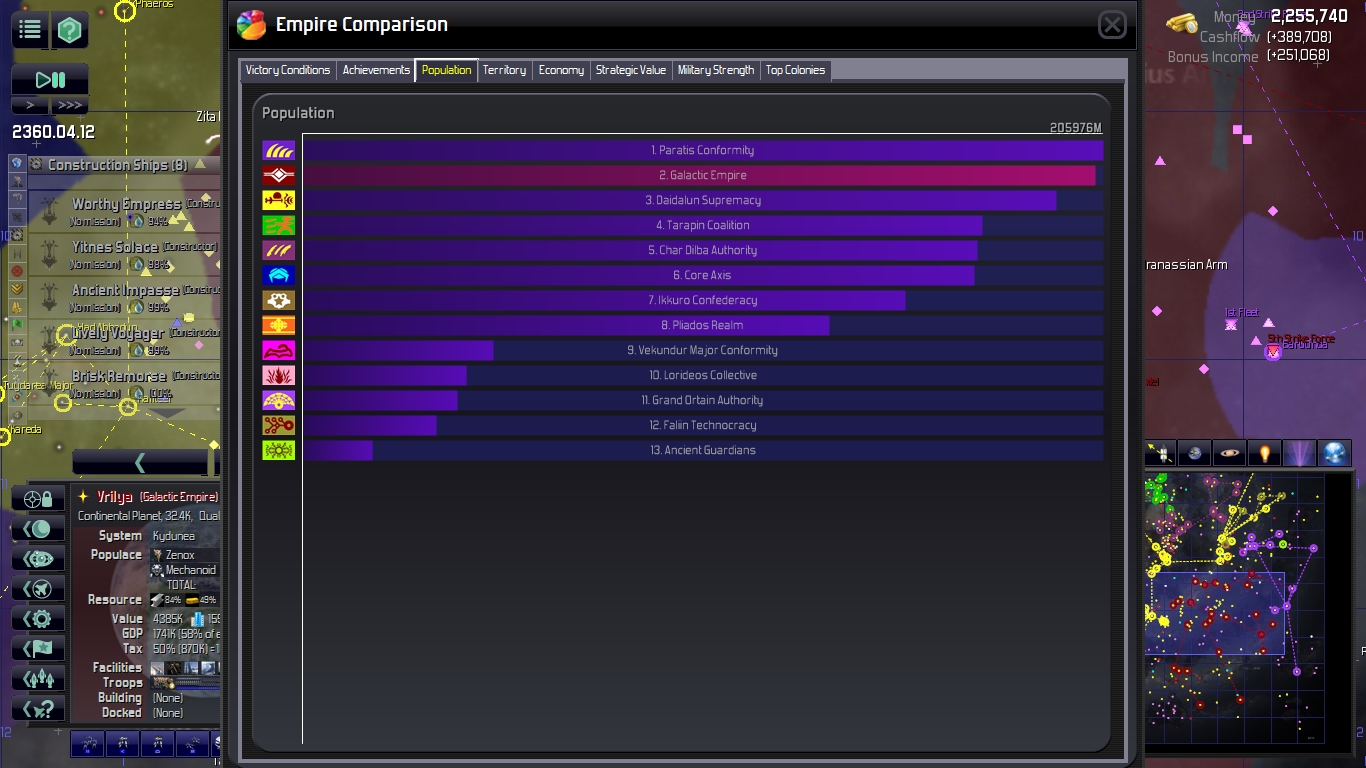Select the Ancient Guardians population bar

point(703,450)
